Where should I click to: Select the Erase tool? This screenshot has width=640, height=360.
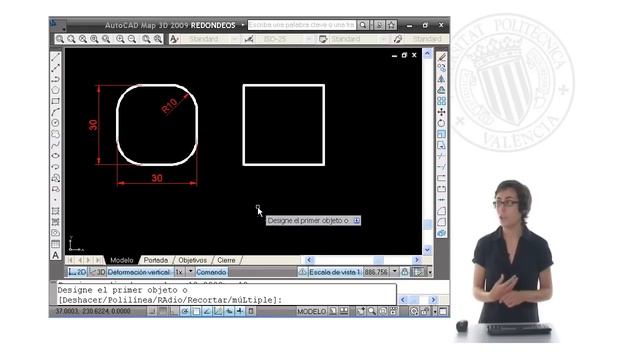pos(441,57)
